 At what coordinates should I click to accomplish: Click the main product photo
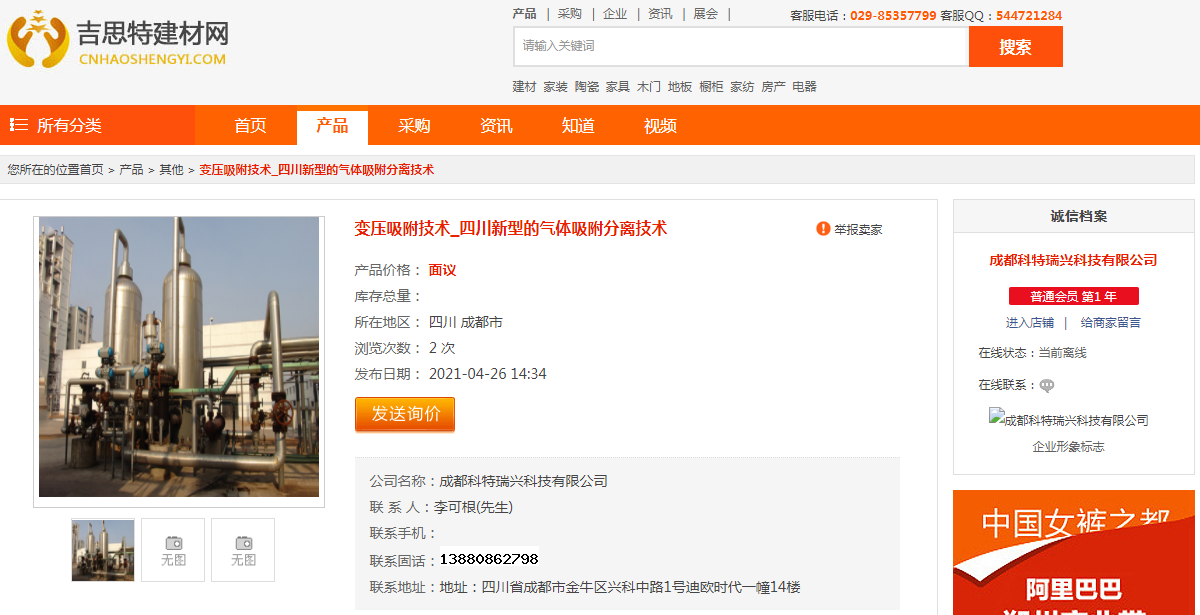click(179, 357)
